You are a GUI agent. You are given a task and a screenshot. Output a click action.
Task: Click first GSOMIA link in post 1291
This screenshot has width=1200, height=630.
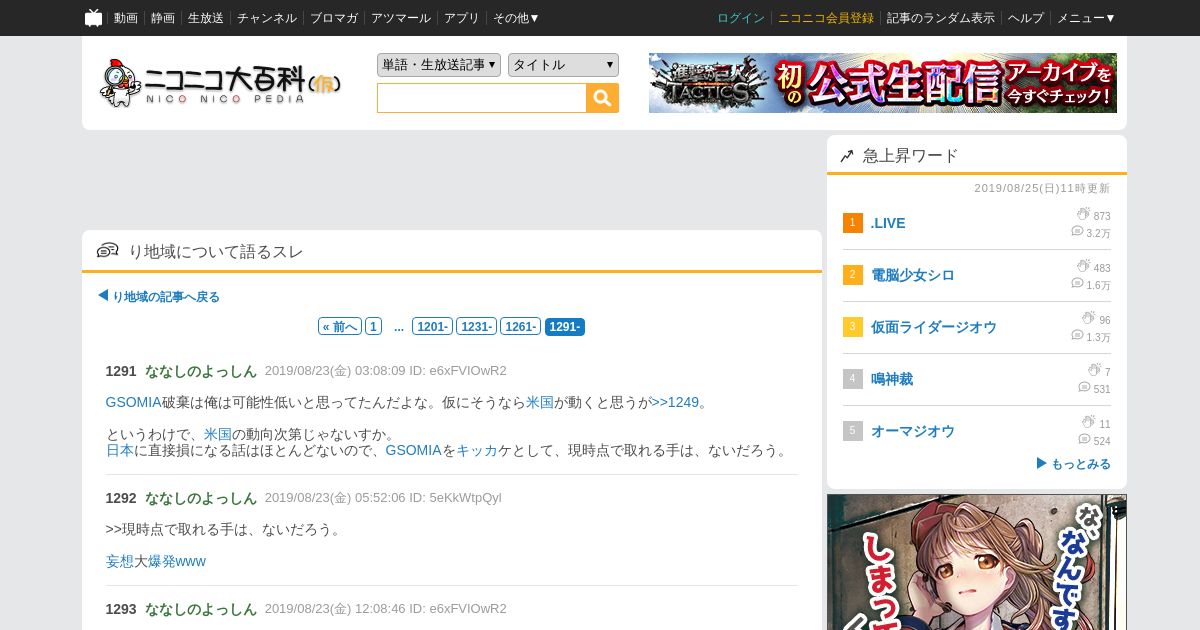(x=133, y=402)
